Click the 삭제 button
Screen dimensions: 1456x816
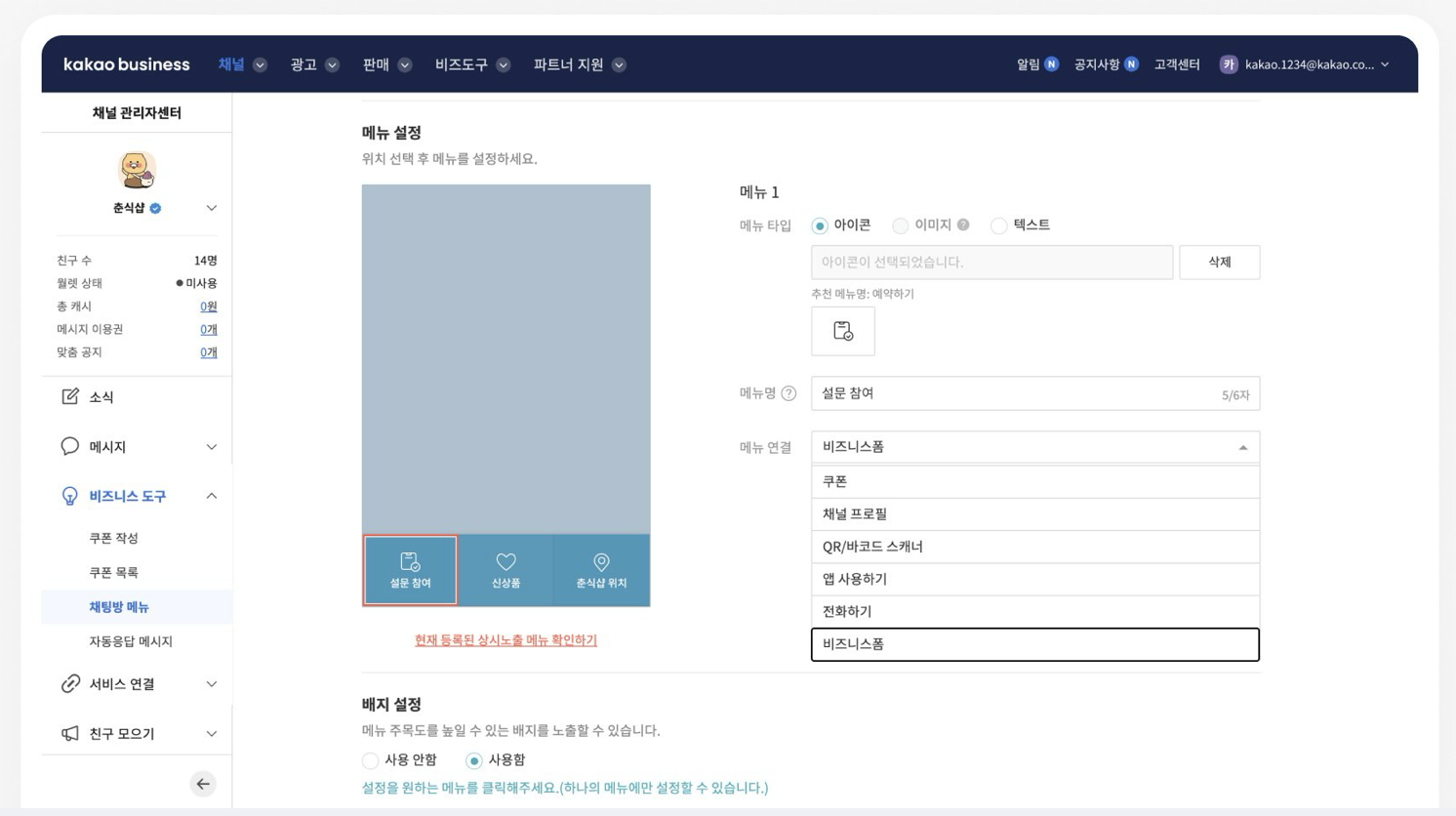click(1219, 263)
